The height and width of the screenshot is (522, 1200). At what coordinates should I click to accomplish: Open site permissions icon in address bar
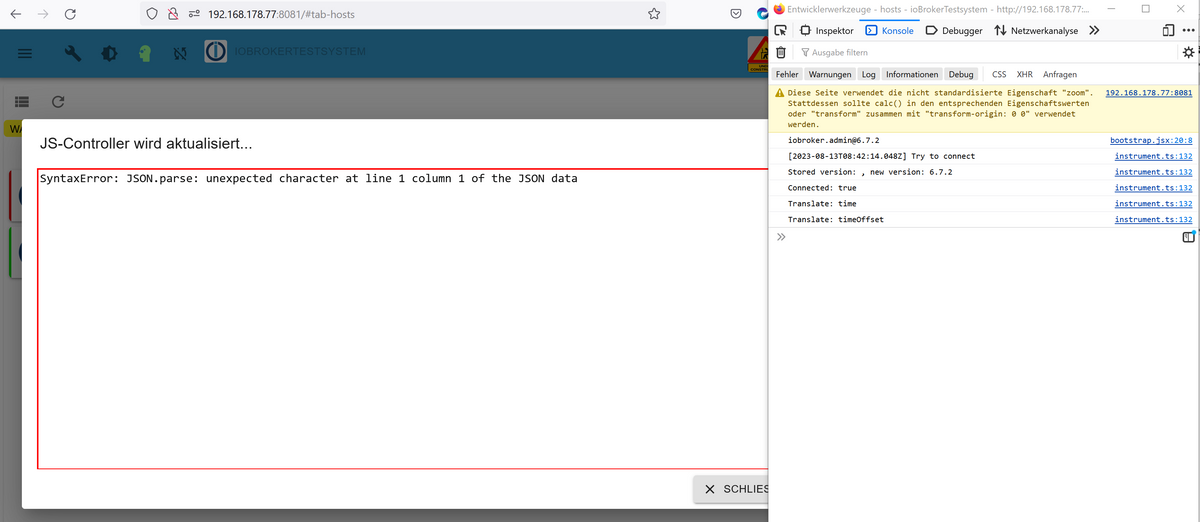coord(194,14)
